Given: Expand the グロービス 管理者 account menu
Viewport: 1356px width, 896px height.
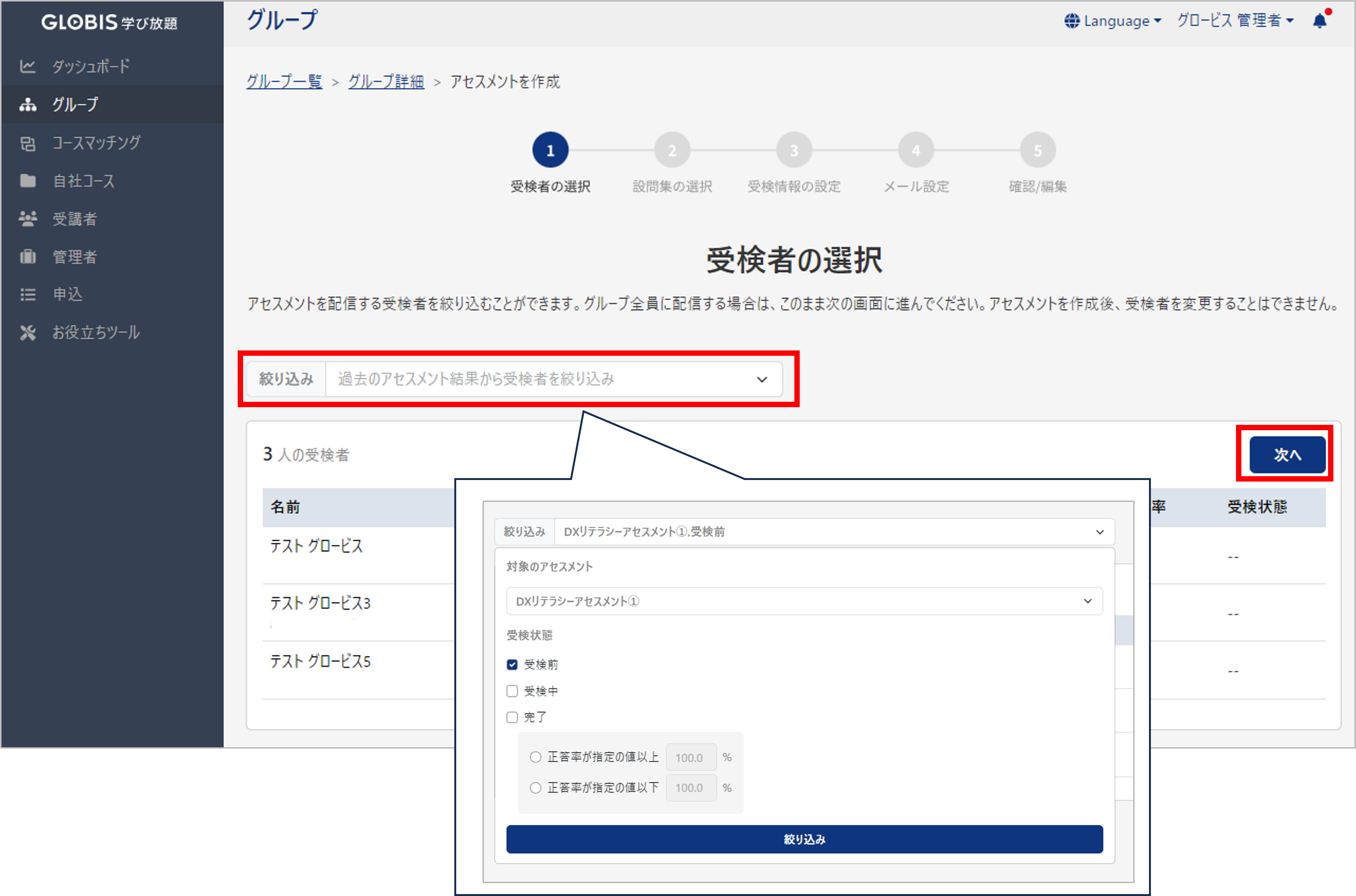Looking at the screenshot, I should (1235, 21).
